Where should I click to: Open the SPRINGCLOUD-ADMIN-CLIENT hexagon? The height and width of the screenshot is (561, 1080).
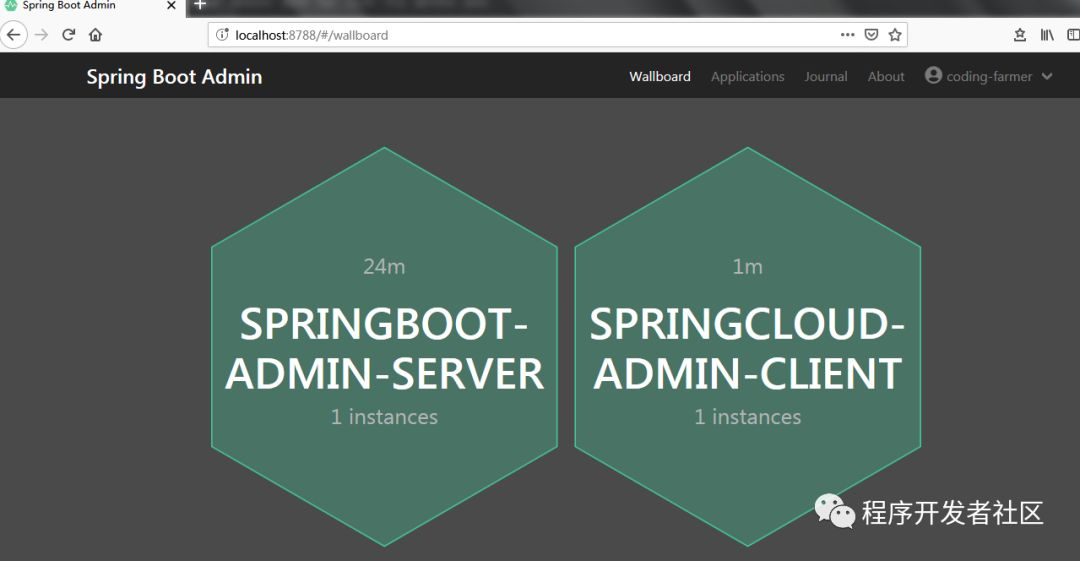pos(747,347)
